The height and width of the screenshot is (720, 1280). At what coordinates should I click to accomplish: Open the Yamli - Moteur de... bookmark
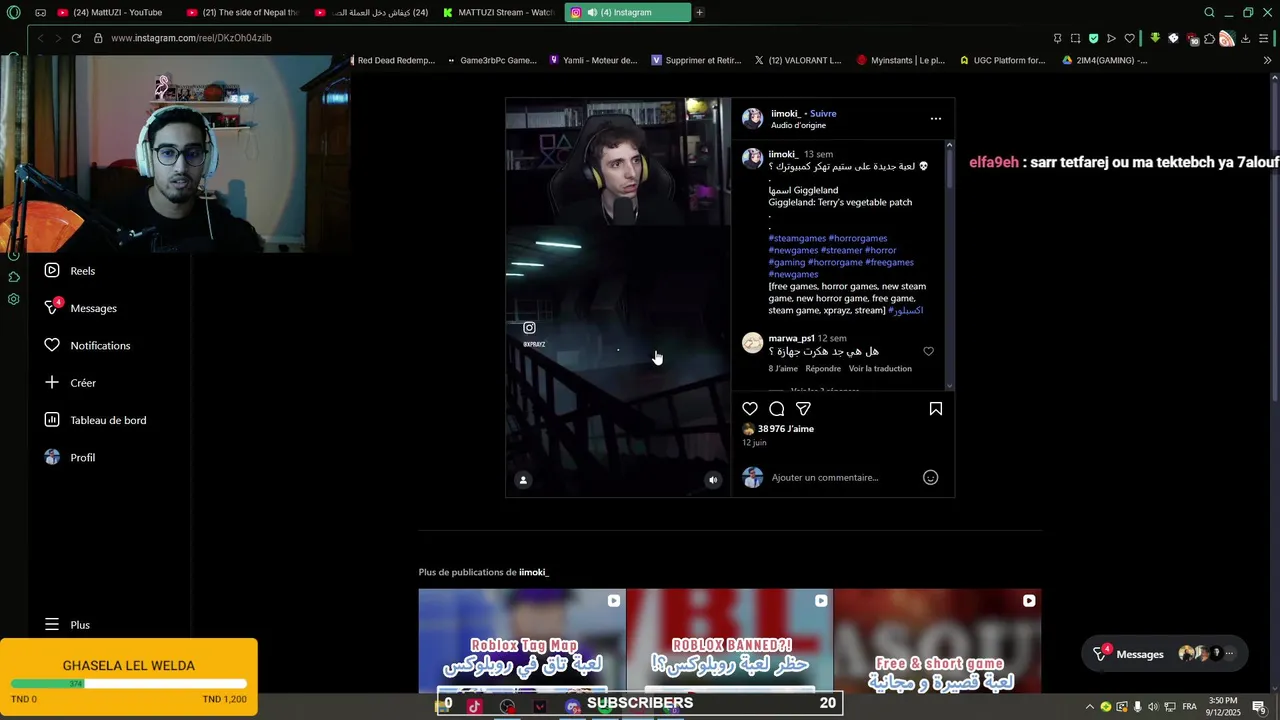[593, 60]
